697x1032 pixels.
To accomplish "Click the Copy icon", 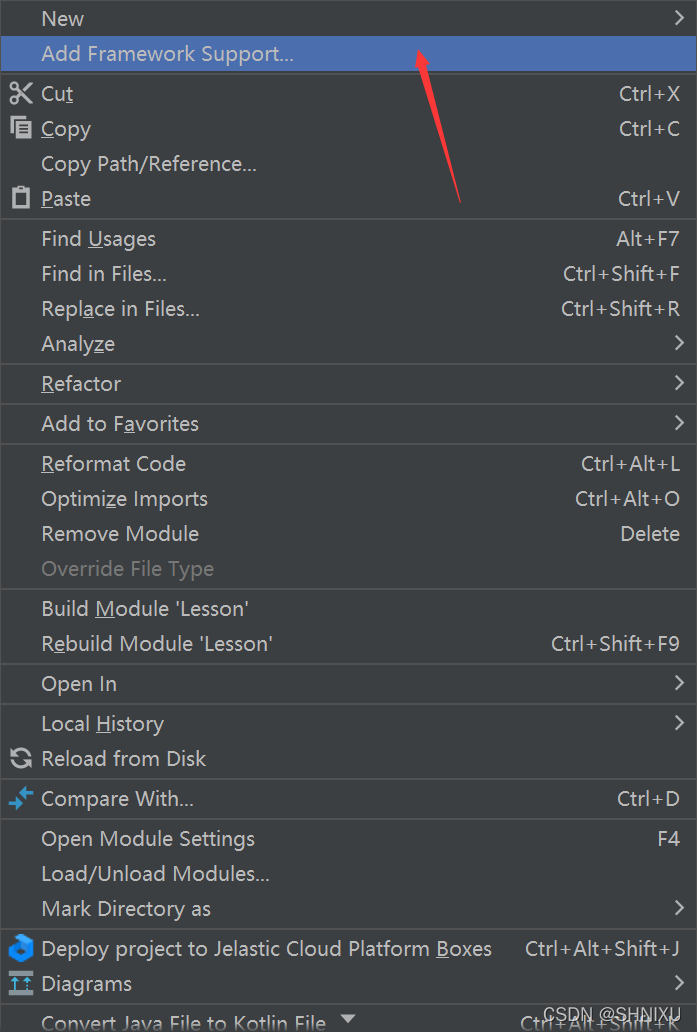I will pyautogui.click(x=20, y=128).
